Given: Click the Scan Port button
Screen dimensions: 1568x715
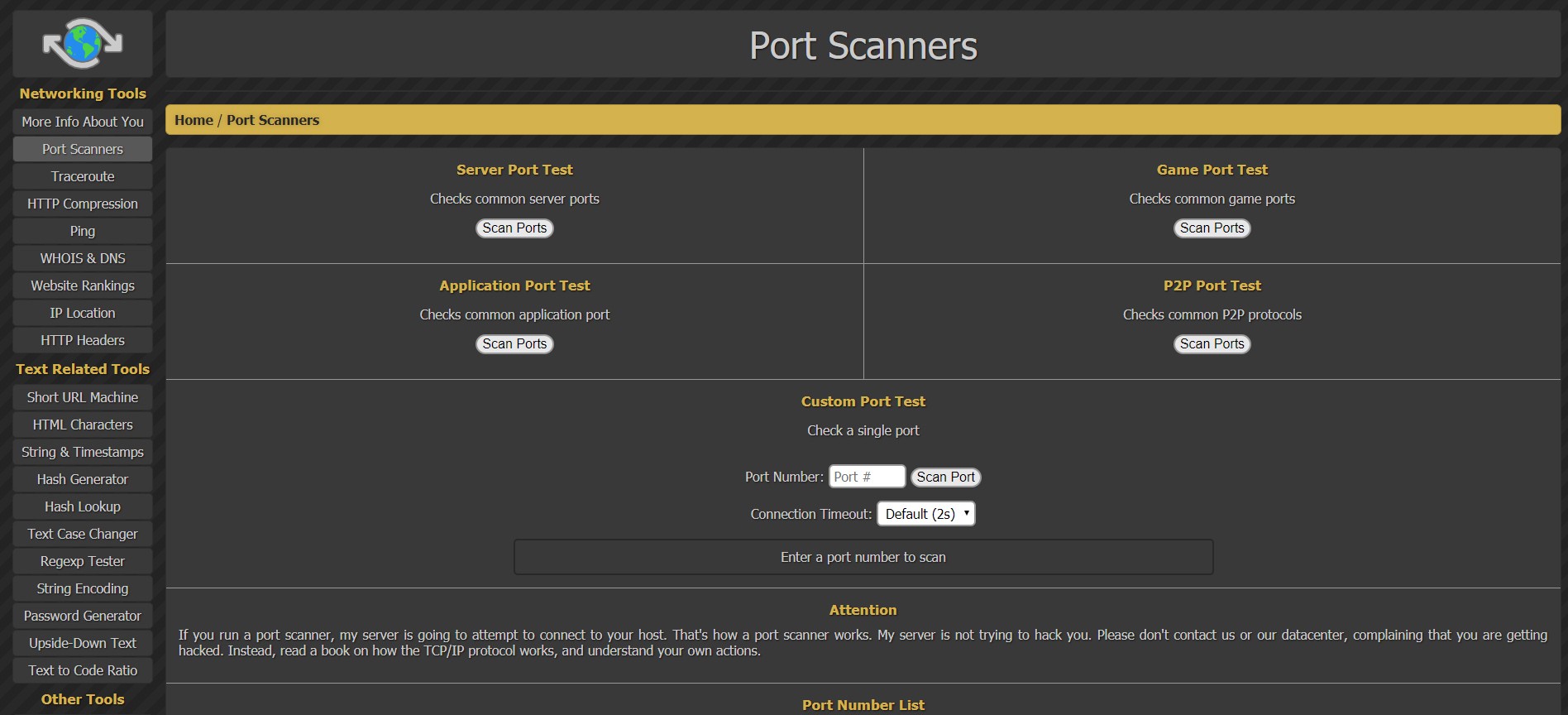Looking at the screenshot, I should pos(945,477).
